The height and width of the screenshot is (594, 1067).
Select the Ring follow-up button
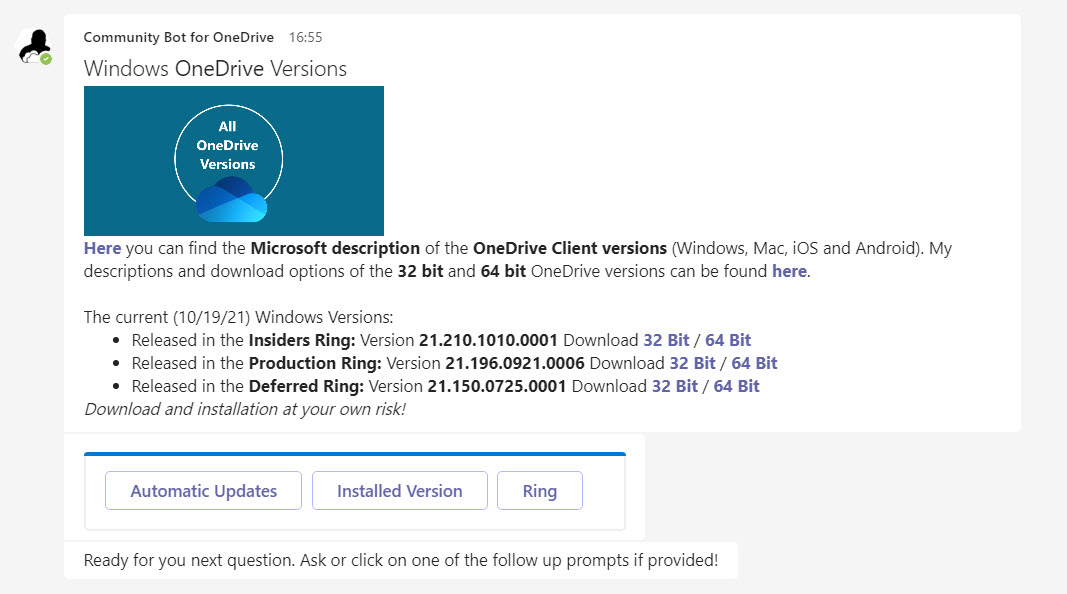tap(539, 491)
